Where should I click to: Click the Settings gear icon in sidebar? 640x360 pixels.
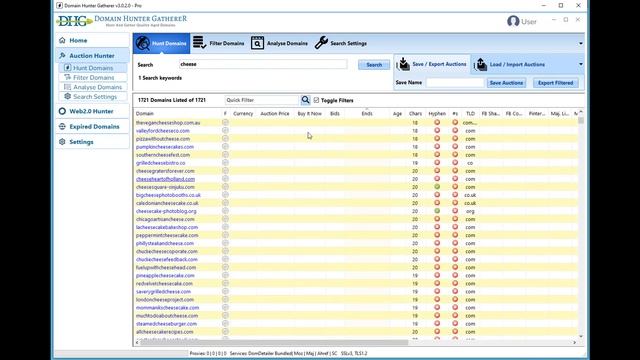point(62,142)
